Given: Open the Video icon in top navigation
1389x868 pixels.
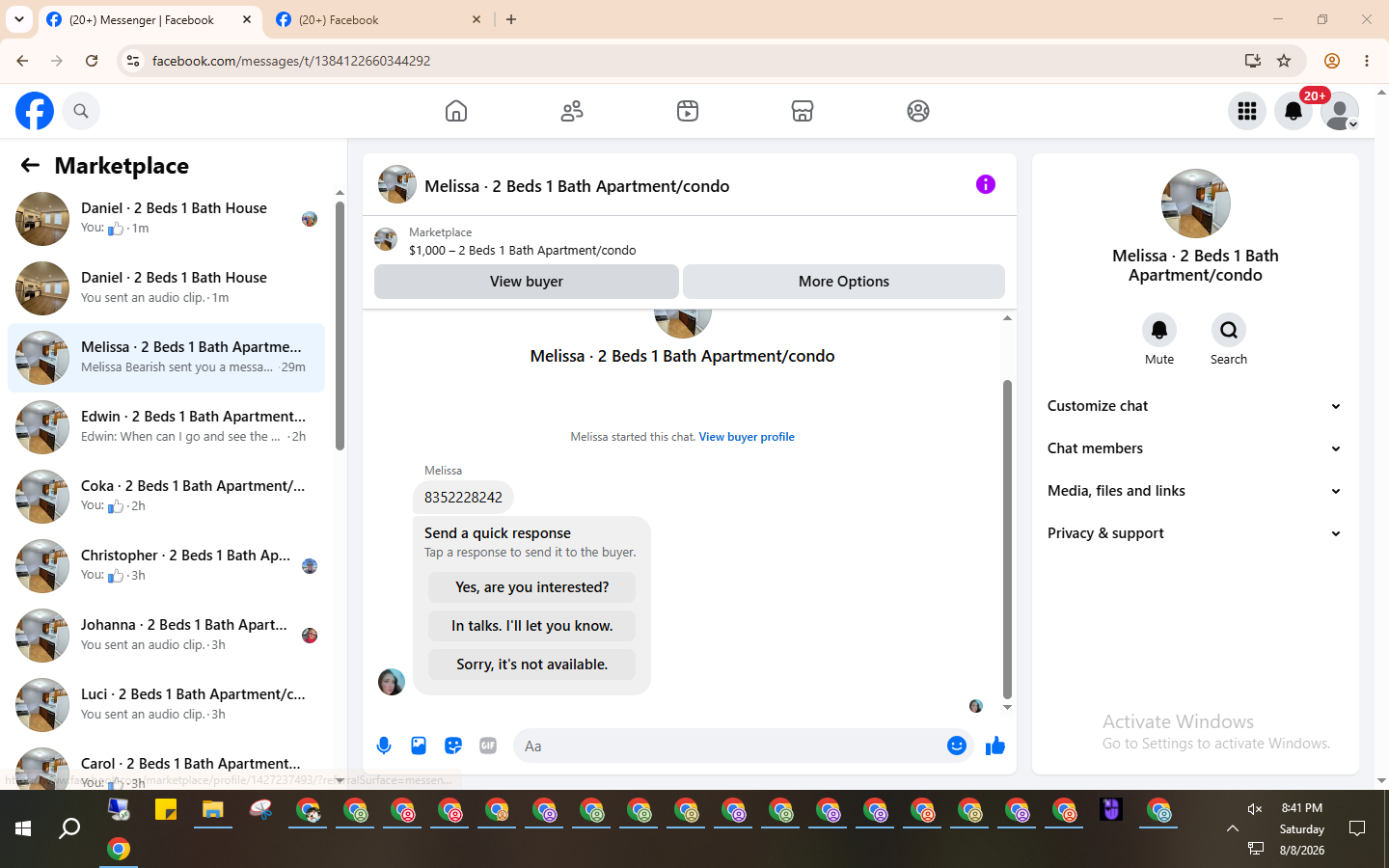Looking at the screenshot, I should tap(688, 111).
